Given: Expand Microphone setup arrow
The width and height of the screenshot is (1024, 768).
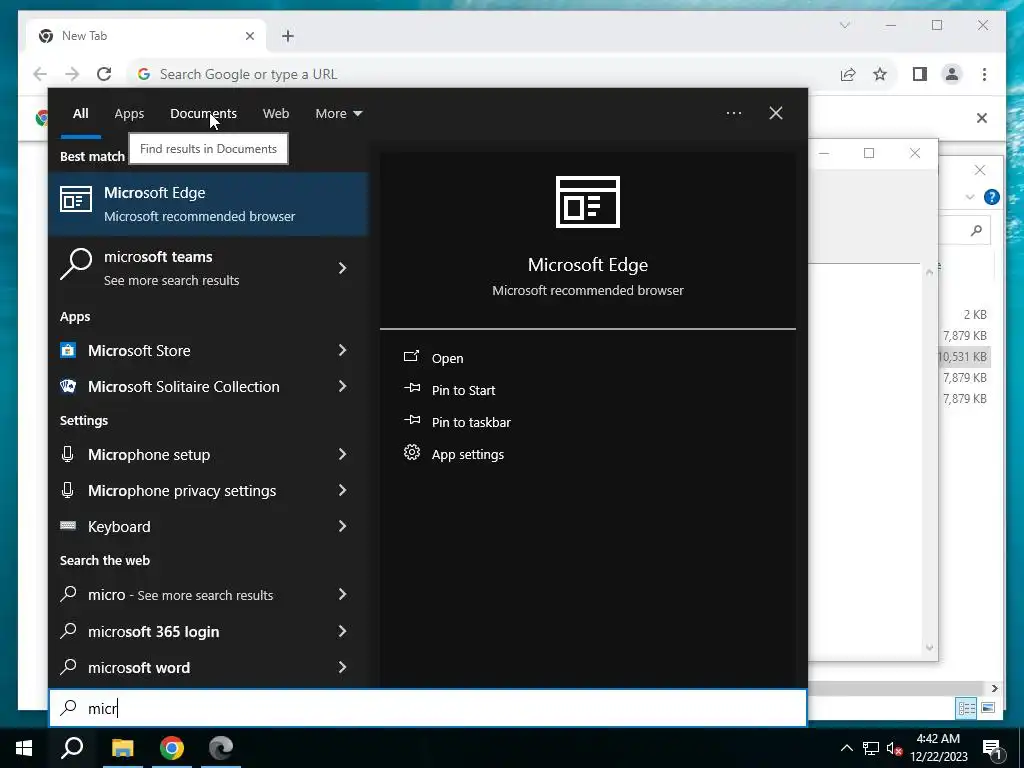Looking at the screenshot, I should pos(342,454).
